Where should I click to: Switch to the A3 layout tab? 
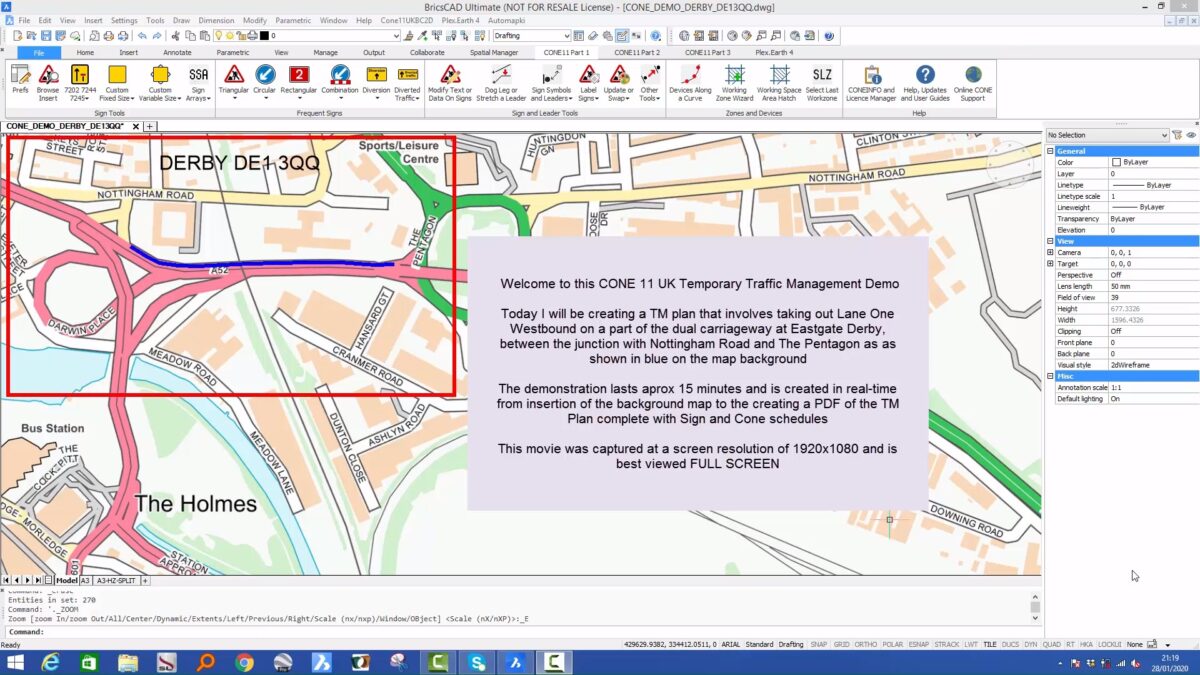click(85, 580)
